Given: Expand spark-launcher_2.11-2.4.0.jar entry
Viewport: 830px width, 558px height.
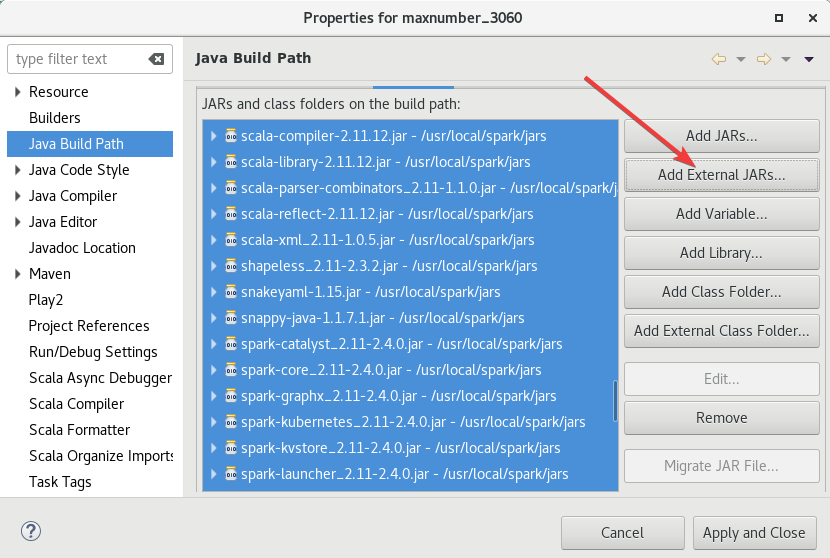Looking at the screenshot, I should click(213, 473).
